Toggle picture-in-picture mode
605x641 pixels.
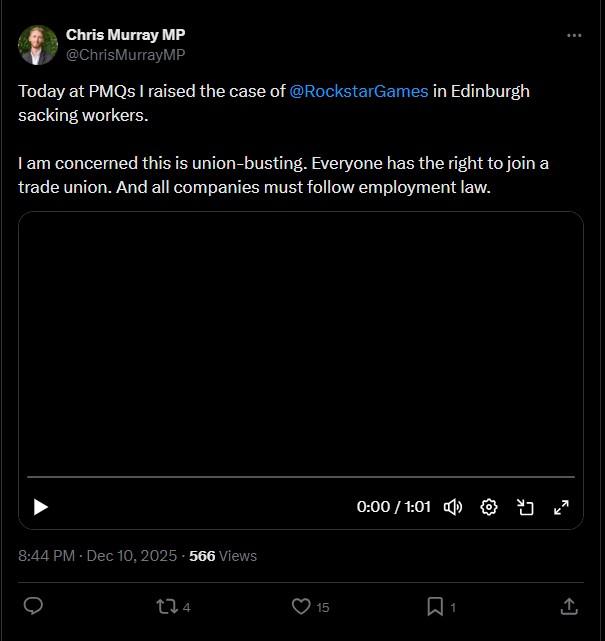[525, 507]
